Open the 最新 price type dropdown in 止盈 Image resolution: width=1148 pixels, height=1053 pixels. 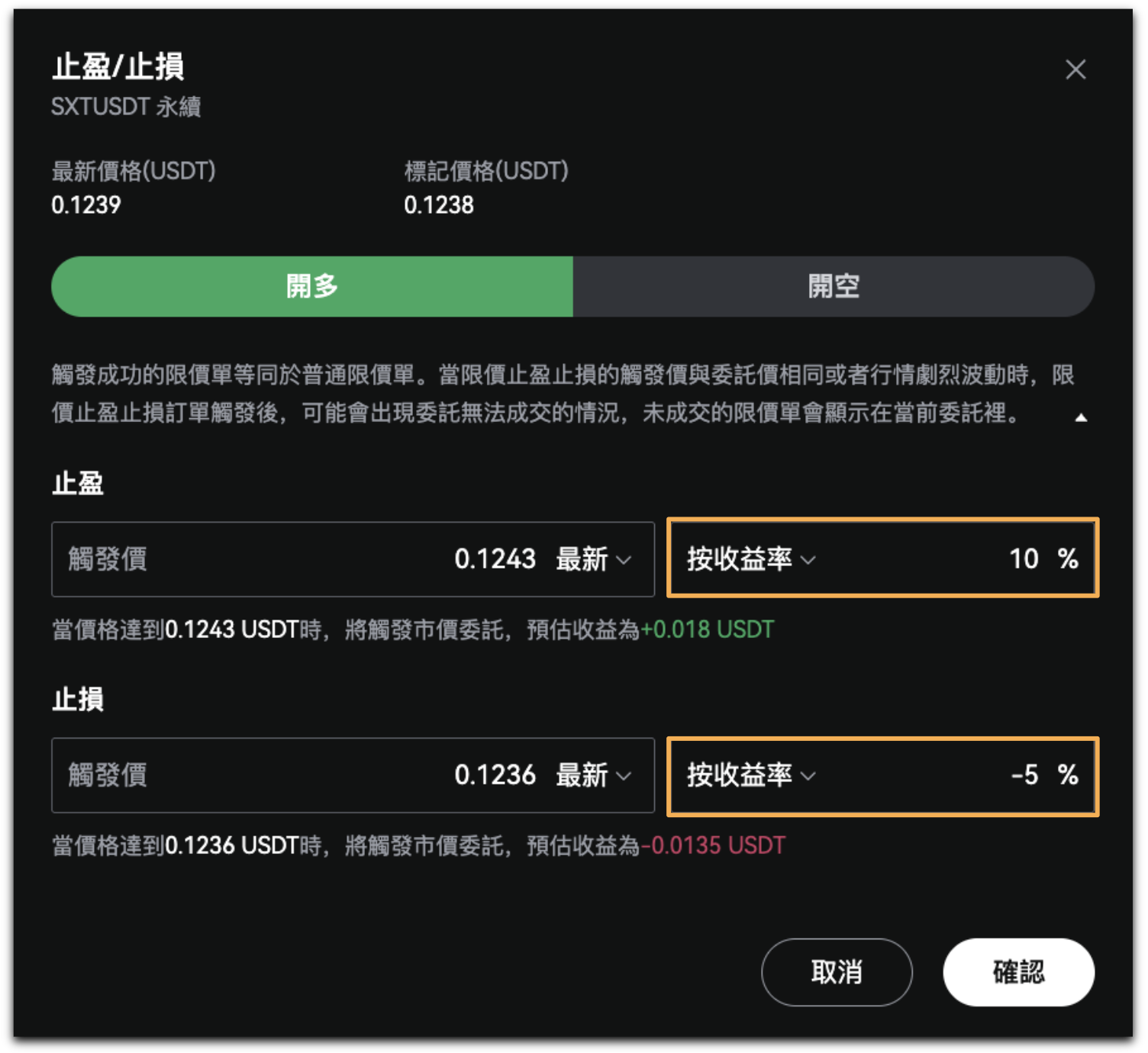click(593, 559)
